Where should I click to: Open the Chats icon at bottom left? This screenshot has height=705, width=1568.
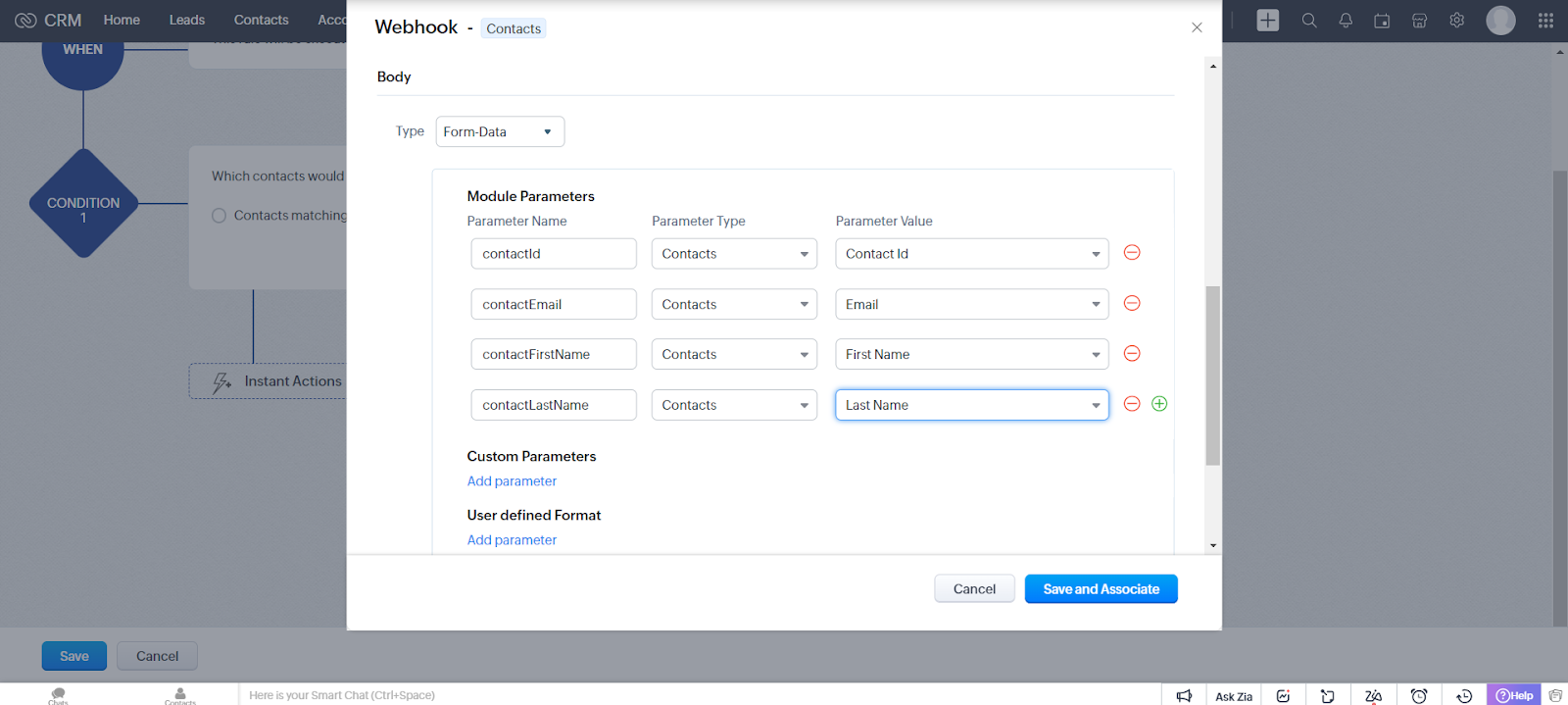[x=58, y=695]
